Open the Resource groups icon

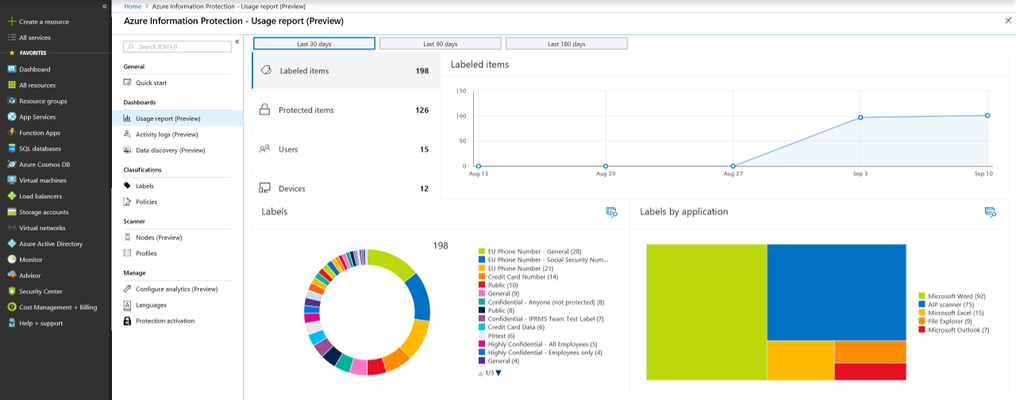11,101
